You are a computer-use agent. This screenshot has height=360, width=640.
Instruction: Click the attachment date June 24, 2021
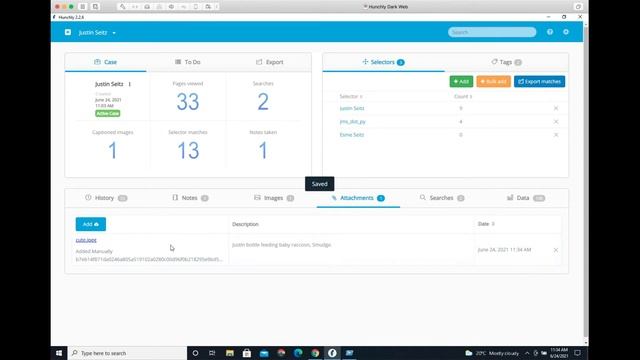[504, 249]
